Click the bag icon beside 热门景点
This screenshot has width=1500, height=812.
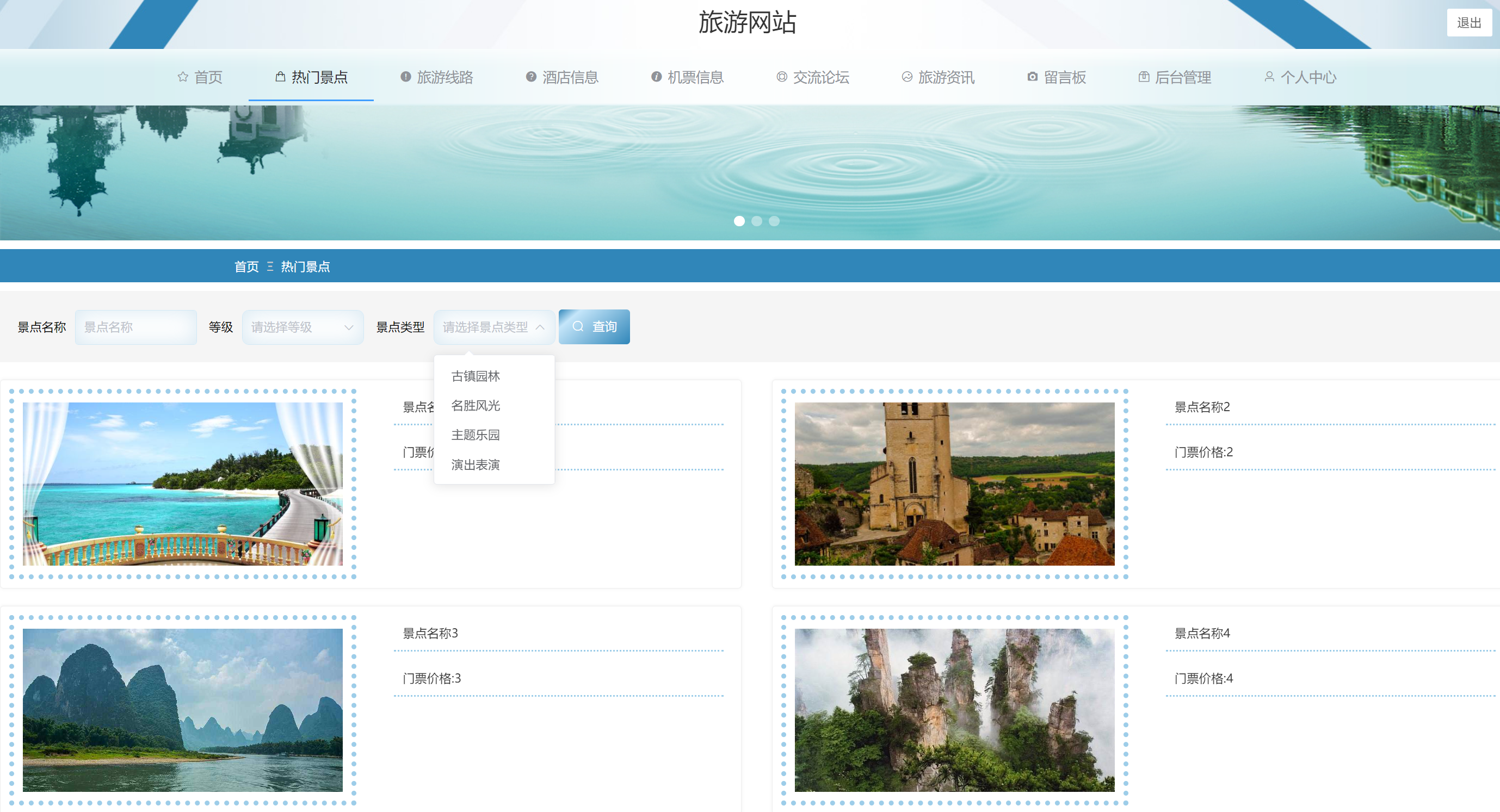tap(280, 77)
